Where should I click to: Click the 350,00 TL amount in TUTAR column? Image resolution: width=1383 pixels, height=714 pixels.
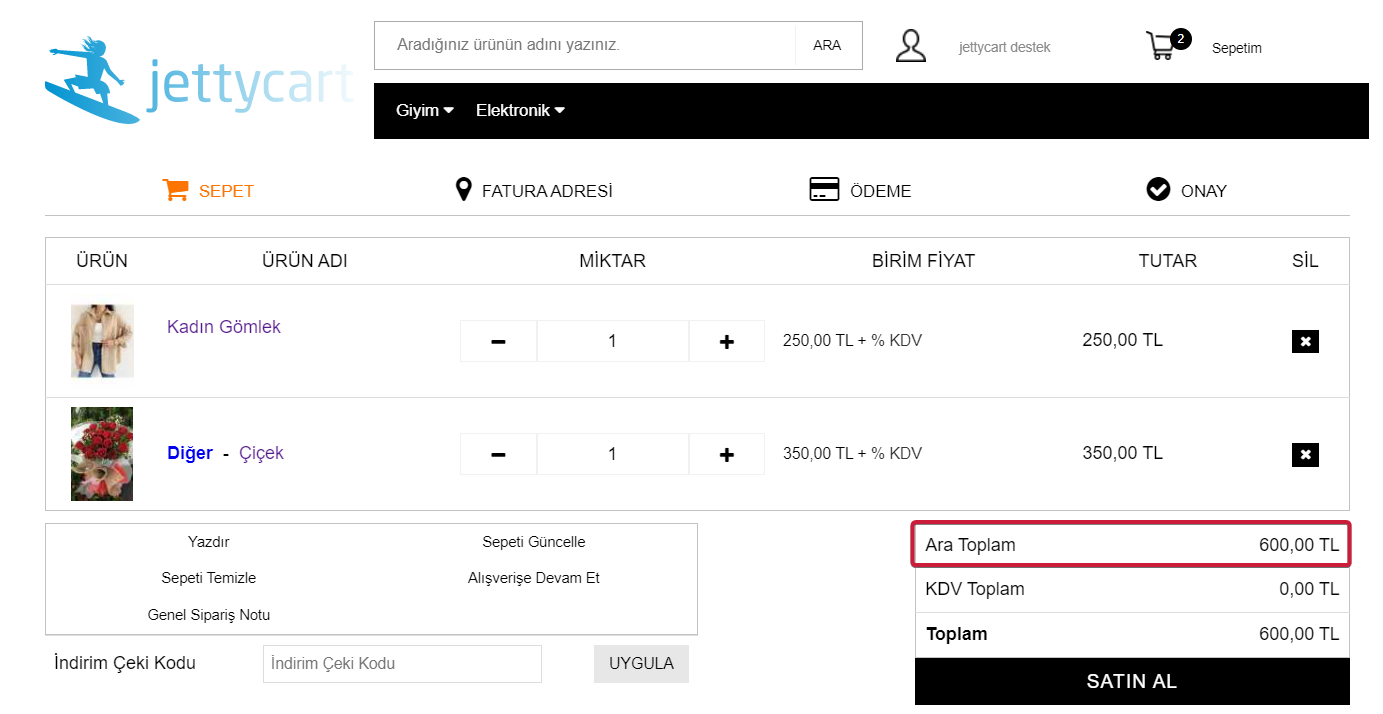(x=1122, y=453)
